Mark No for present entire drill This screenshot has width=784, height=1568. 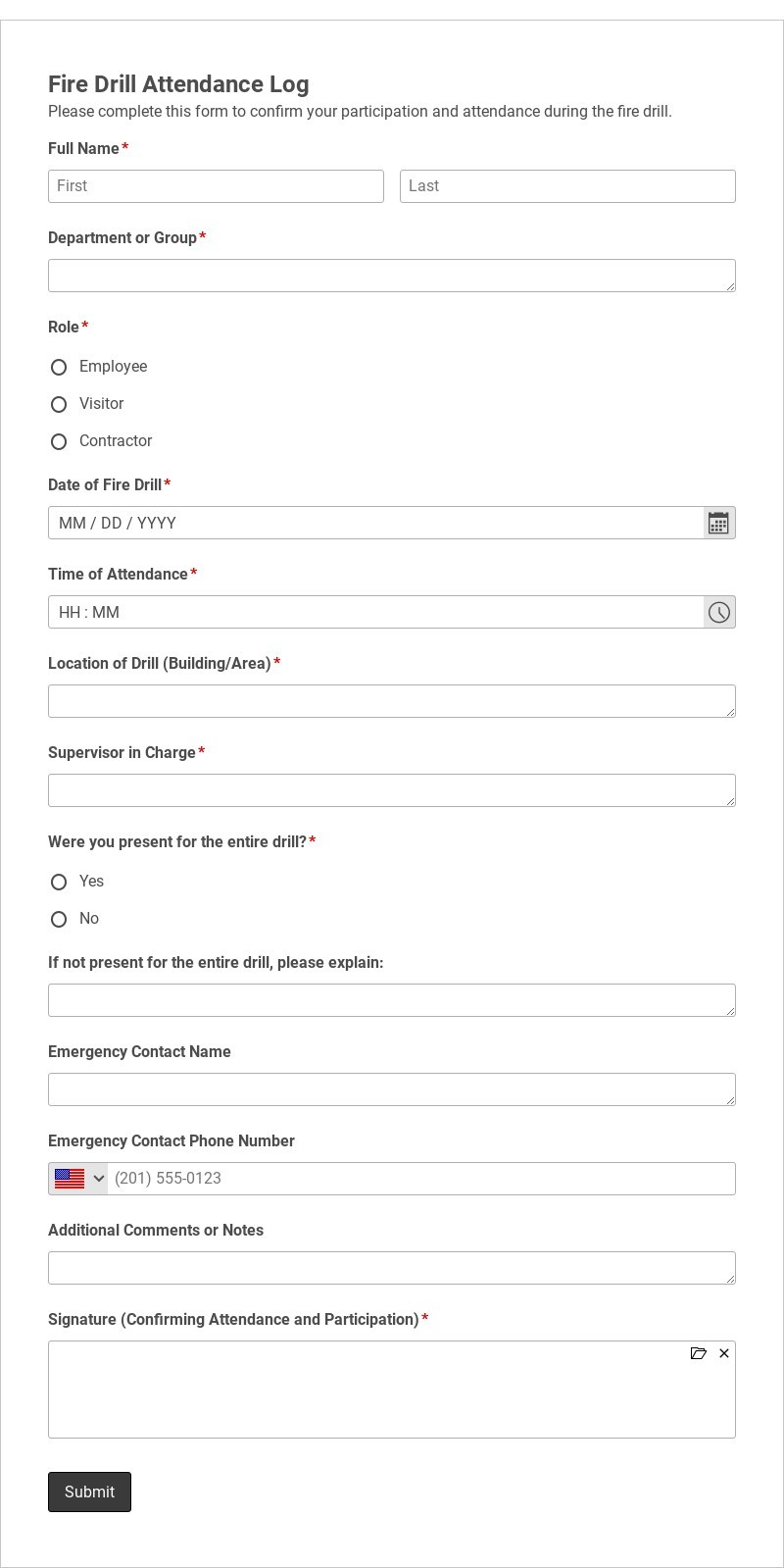[59, 919]
